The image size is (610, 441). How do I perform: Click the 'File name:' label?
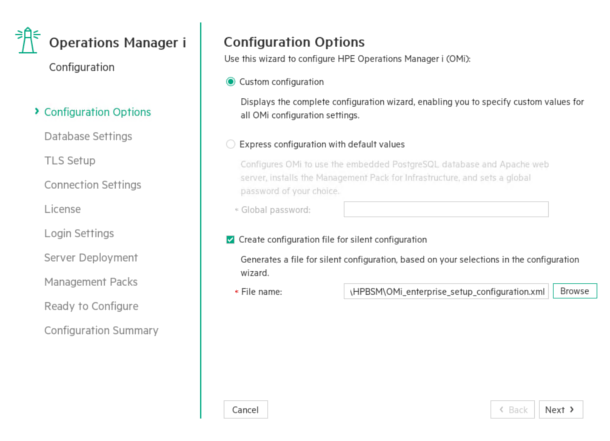(x=261, y=292)
